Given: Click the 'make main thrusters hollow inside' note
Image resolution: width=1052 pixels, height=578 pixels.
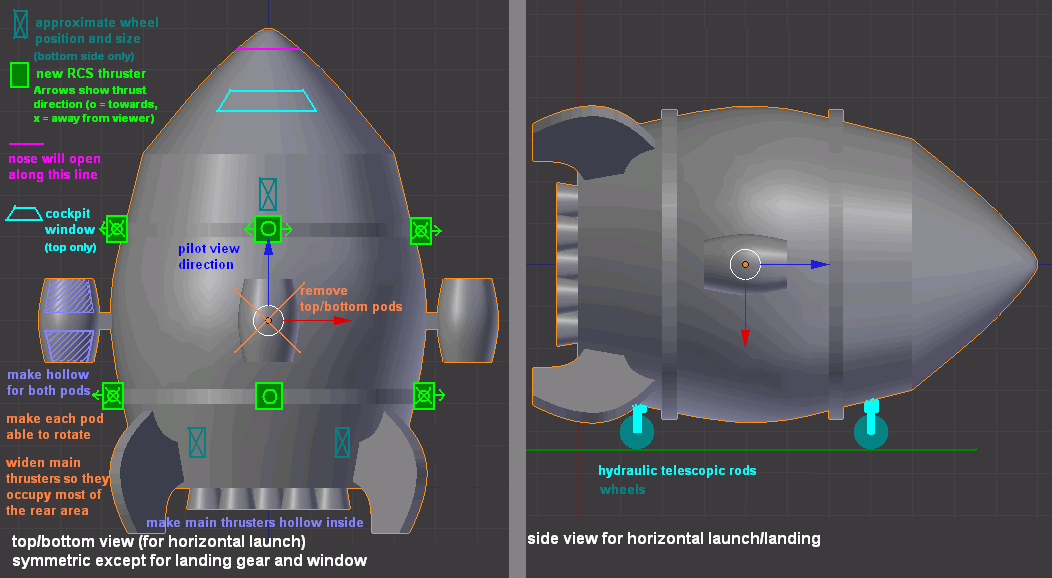Looking at the screenshot, I should click(x=255, y=522).
